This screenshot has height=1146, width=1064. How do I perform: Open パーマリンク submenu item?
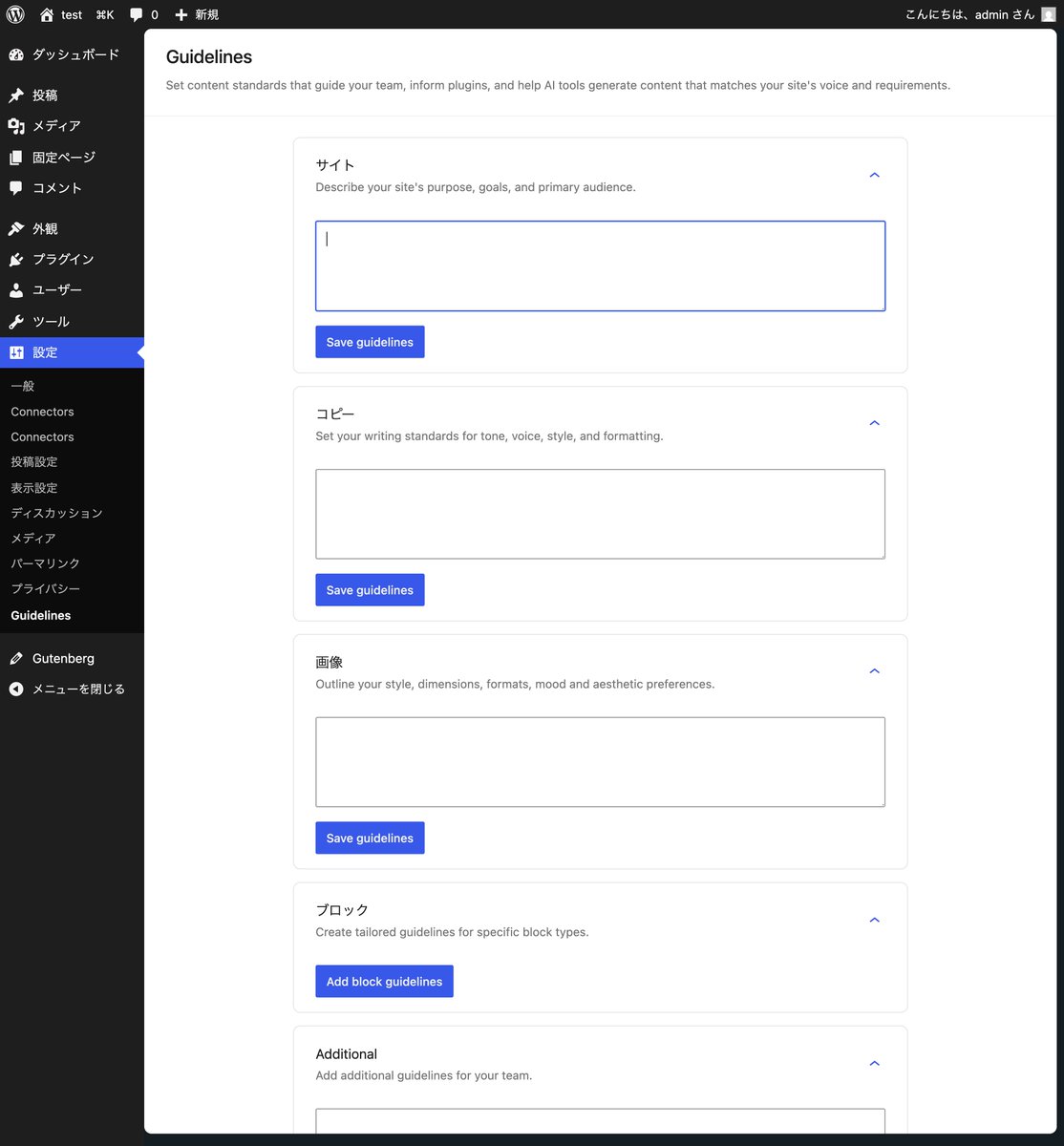46,563
